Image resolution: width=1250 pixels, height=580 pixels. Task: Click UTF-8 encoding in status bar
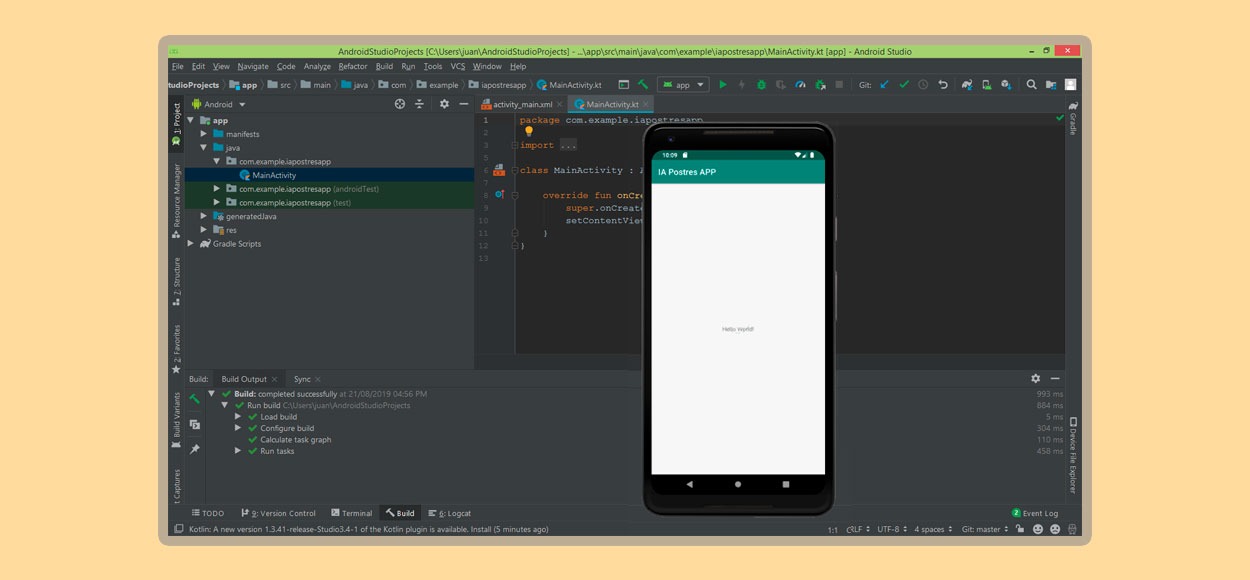coord(892,529)
